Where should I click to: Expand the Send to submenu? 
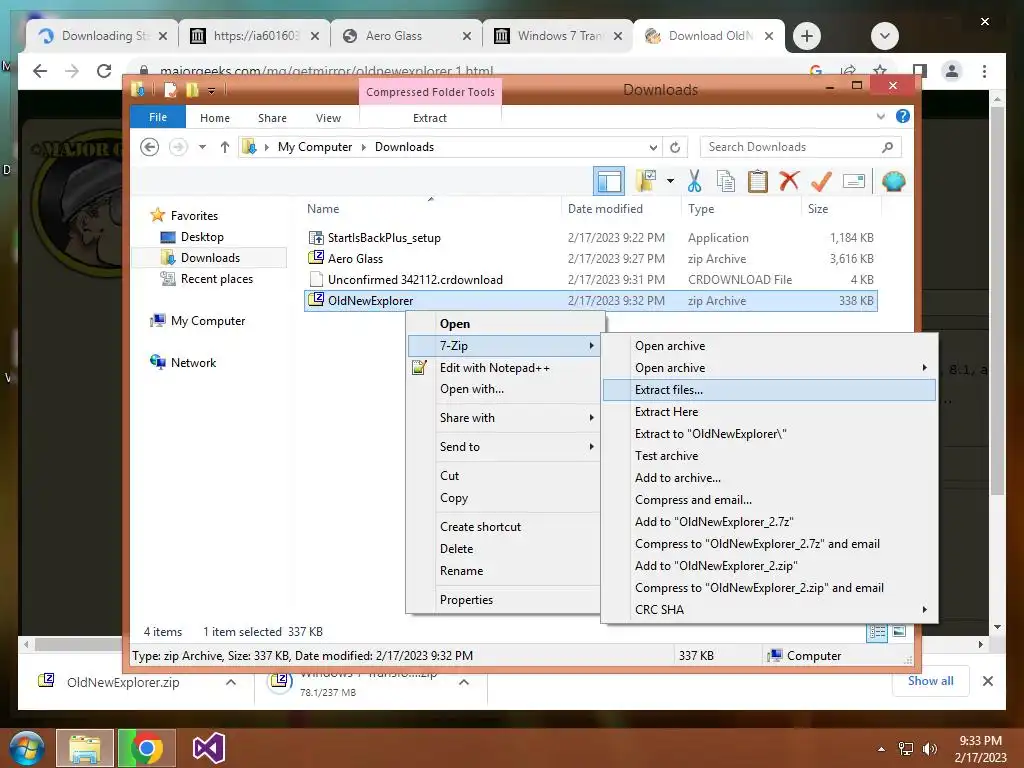[x=504, y=447]
